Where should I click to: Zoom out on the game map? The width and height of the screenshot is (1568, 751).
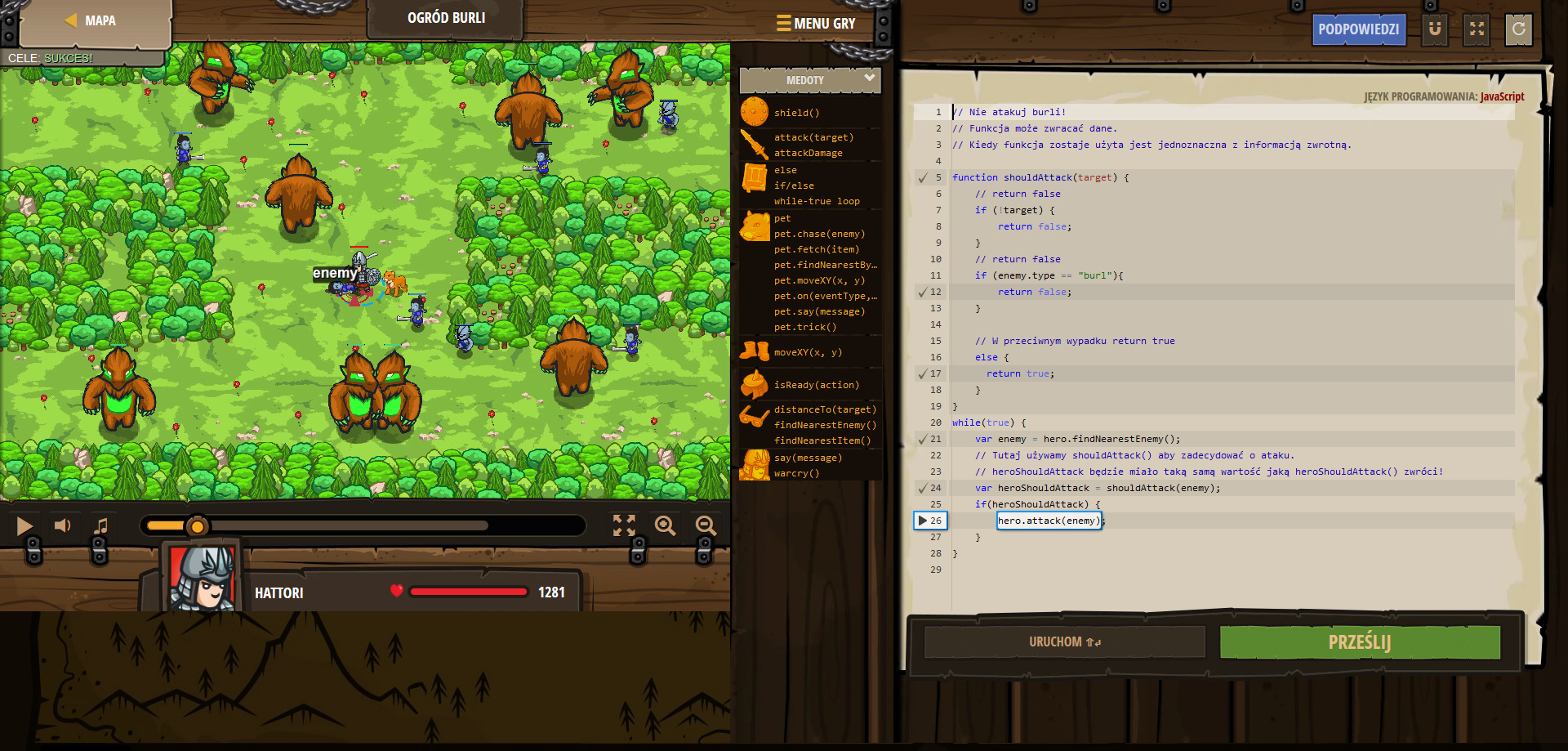706,525
